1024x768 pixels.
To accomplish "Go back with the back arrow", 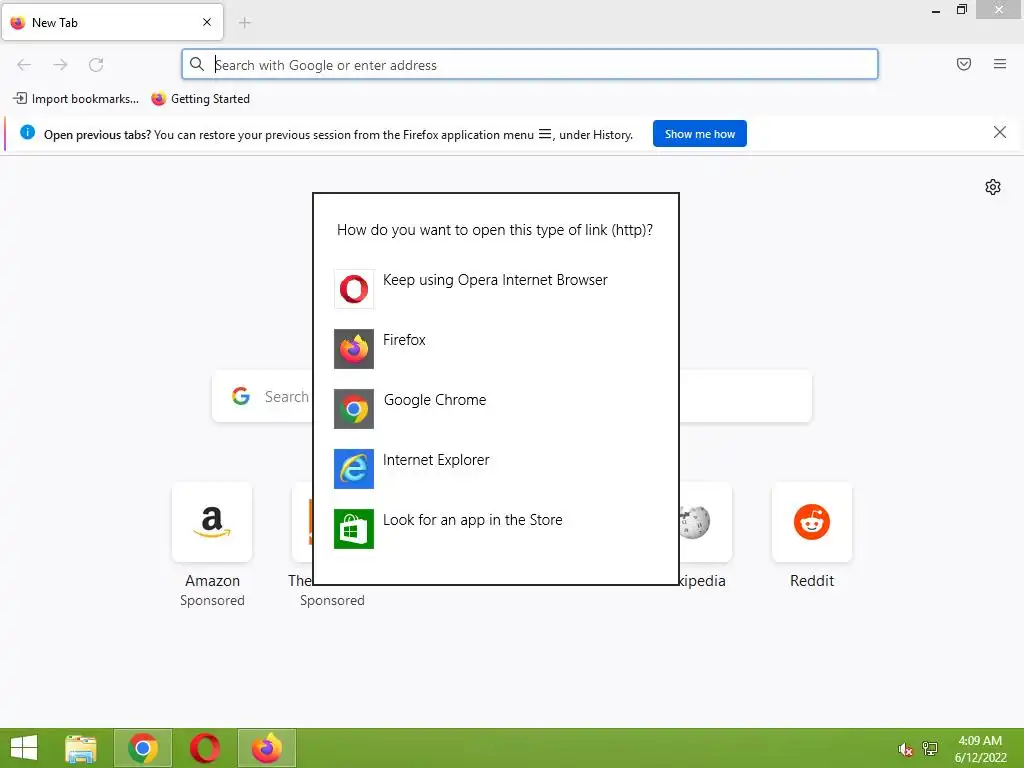I will (24, 65).
